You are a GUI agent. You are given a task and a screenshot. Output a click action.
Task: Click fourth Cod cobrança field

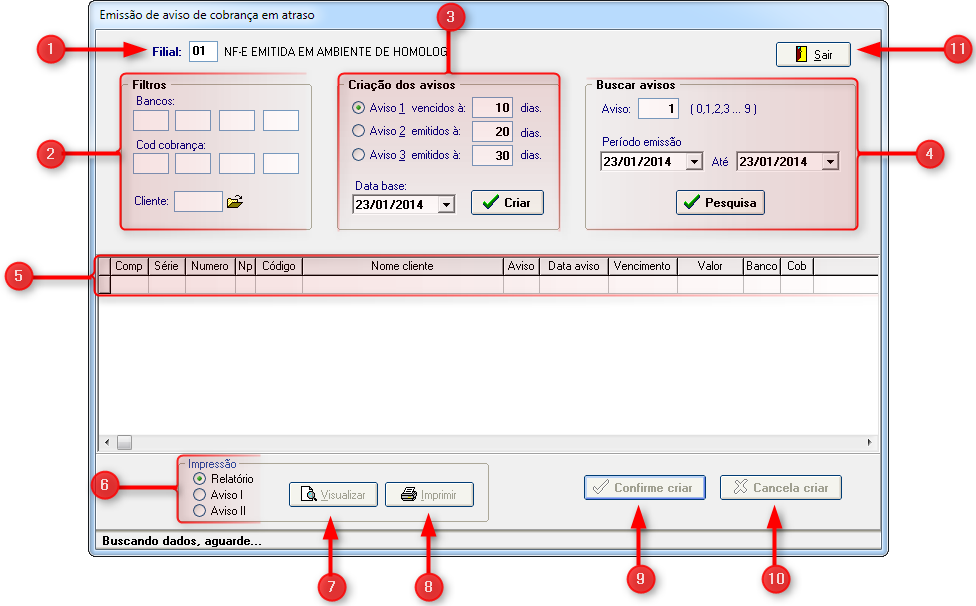point(281,164)
